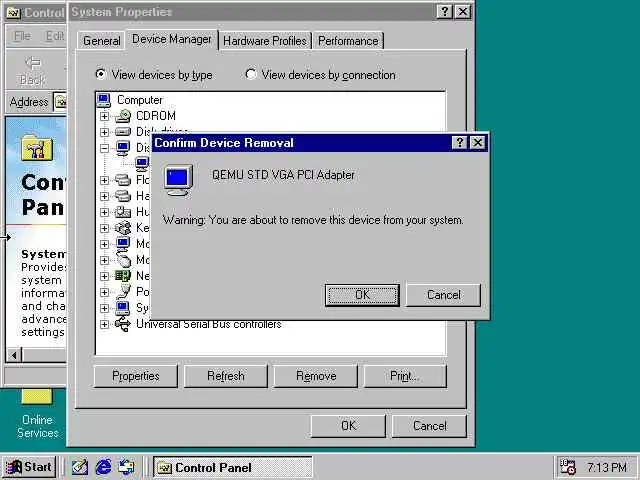Select Universal Serial Bus controllers text
Viewport: 640px width, 480px height.
209,324
